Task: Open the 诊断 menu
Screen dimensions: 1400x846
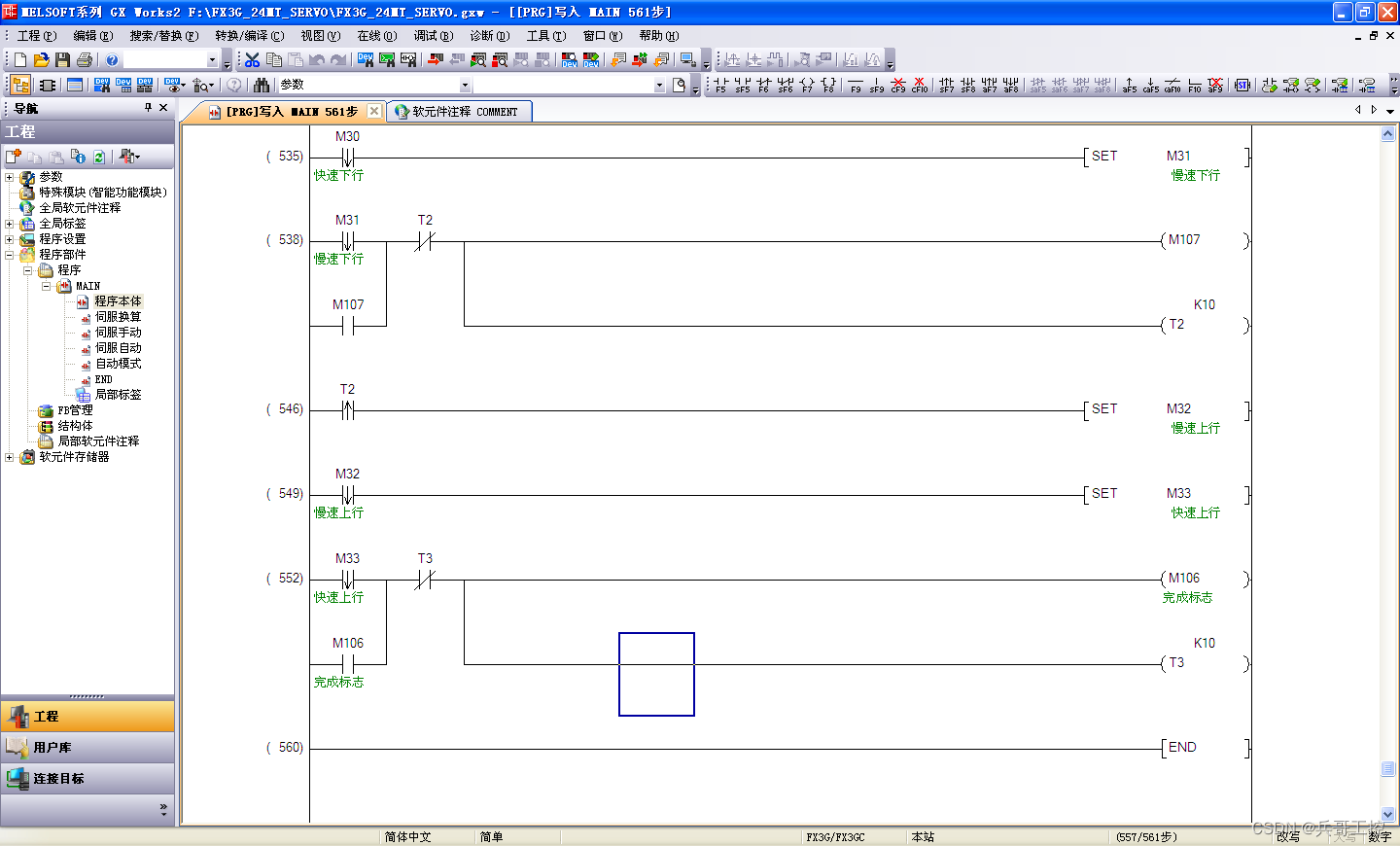Action: click(x=489, y=36)
